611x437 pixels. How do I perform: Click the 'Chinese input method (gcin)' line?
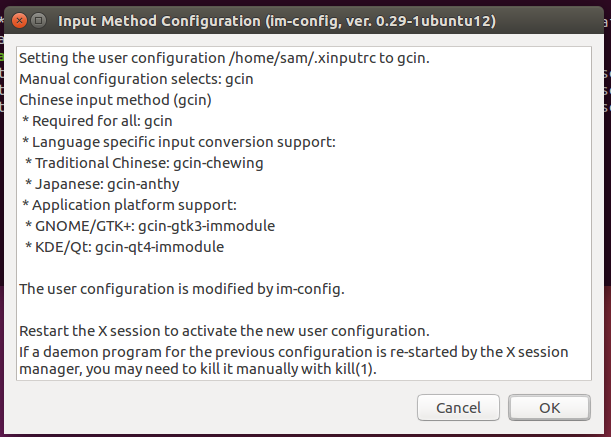[116, 100]
